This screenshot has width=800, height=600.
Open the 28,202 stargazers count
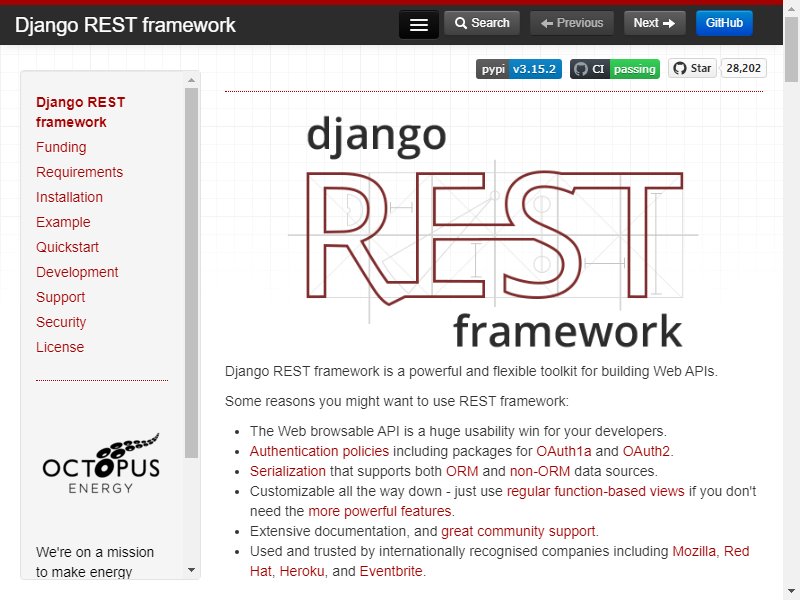(743, 68)
